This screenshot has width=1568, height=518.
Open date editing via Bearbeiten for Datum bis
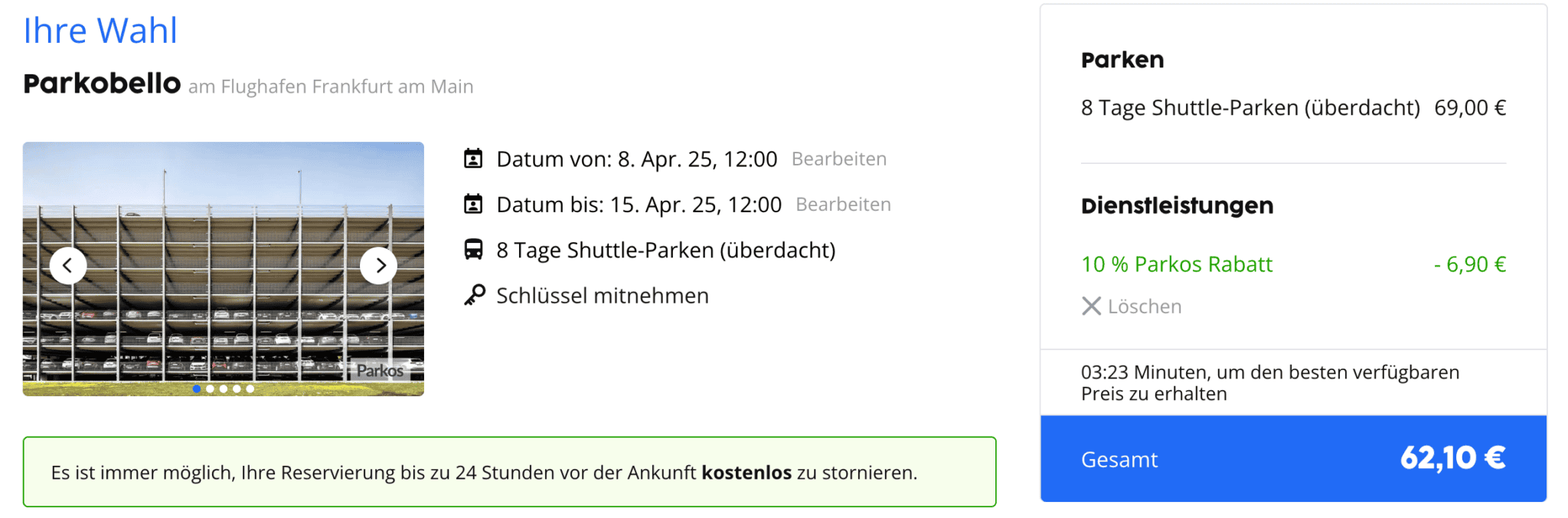843,204
